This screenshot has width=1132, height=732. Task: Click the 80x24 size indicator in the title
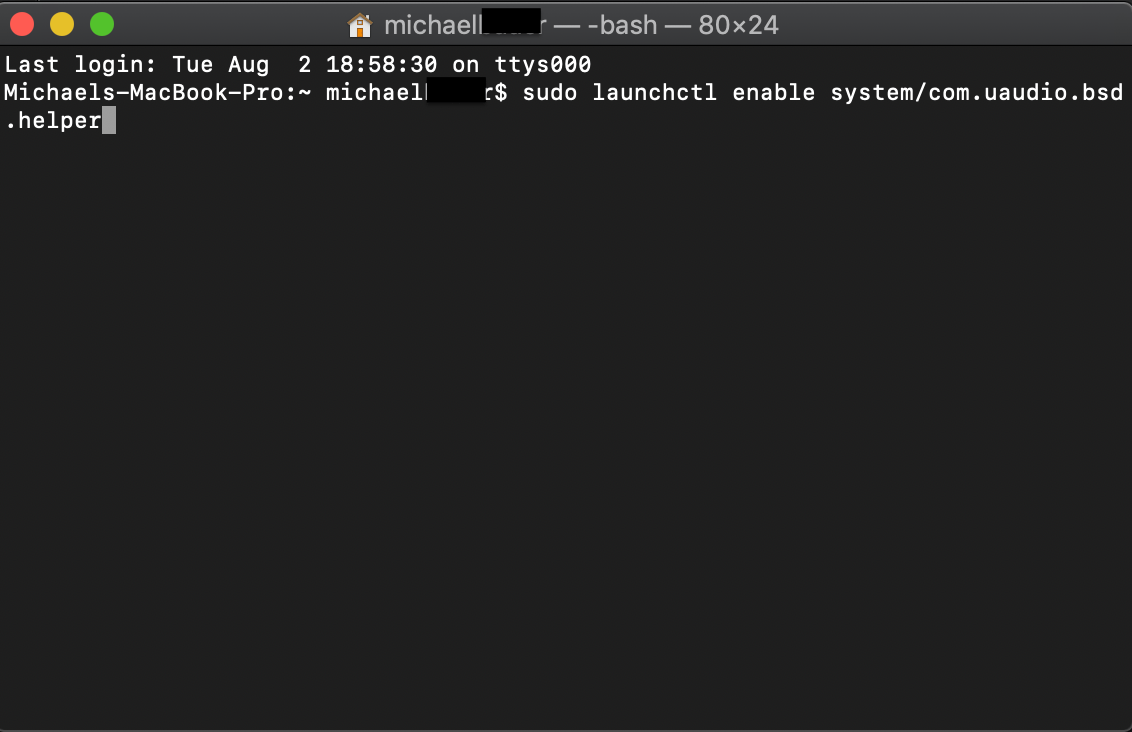click(x=736, y=24)
